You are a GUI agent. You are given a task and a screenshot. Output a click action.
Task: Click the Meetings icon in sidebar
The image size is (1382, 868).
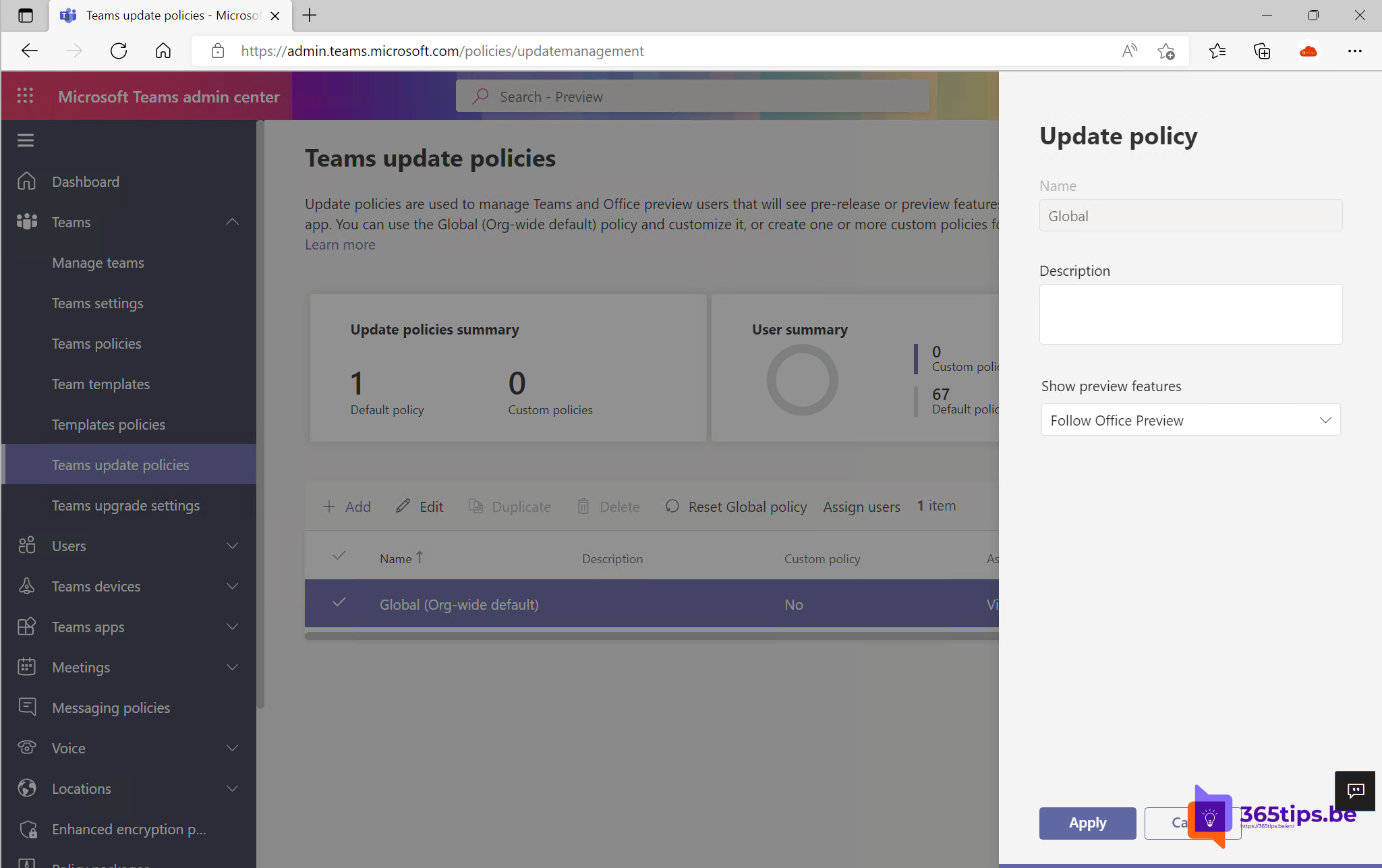(27, 666)
